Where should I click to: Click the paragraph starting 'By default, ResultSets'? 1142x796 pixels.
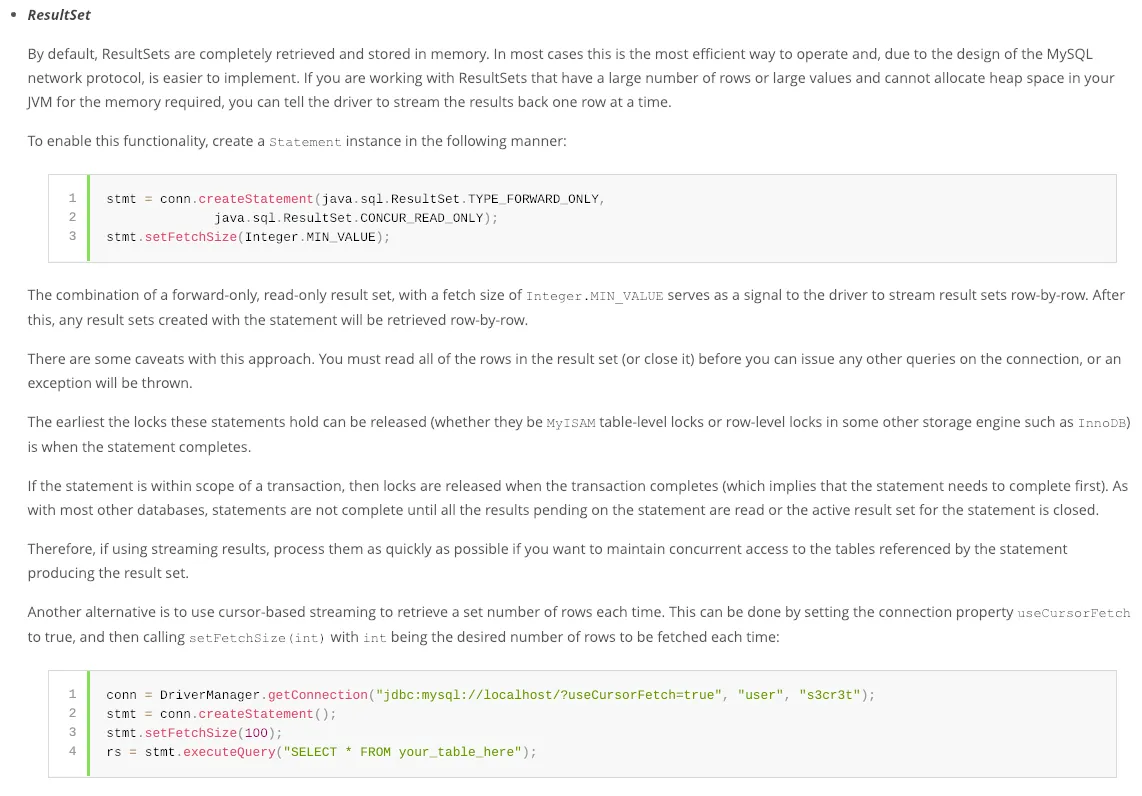click(571, 78)
